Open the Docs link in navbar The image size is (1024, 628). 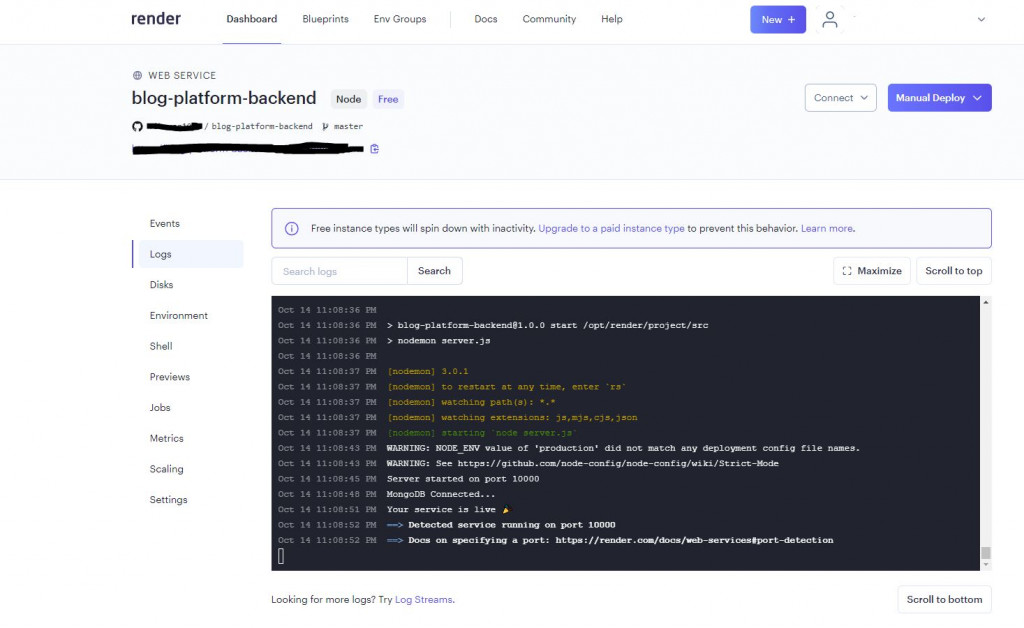[x=485, y=19]
